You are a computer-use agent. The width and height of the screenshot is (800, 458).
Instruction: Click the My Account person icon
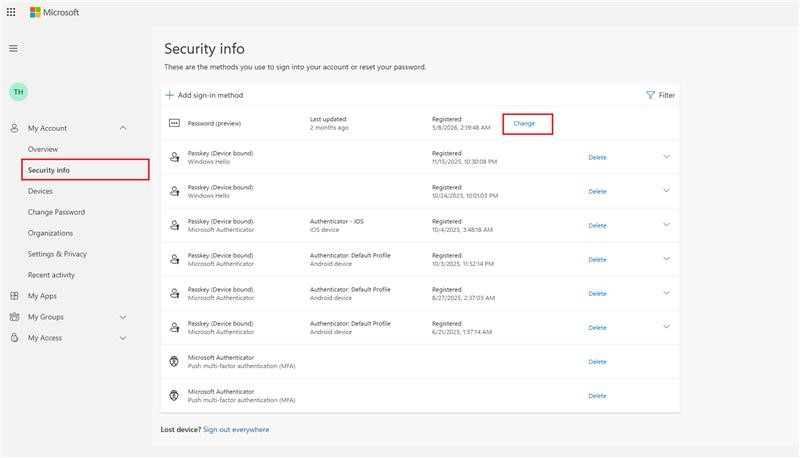14,128
